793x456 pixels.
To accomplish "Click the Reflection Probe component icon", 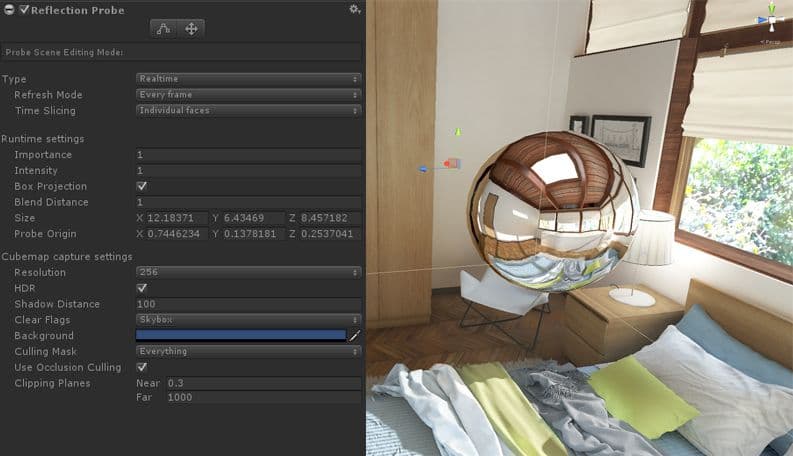I will 8,9.
